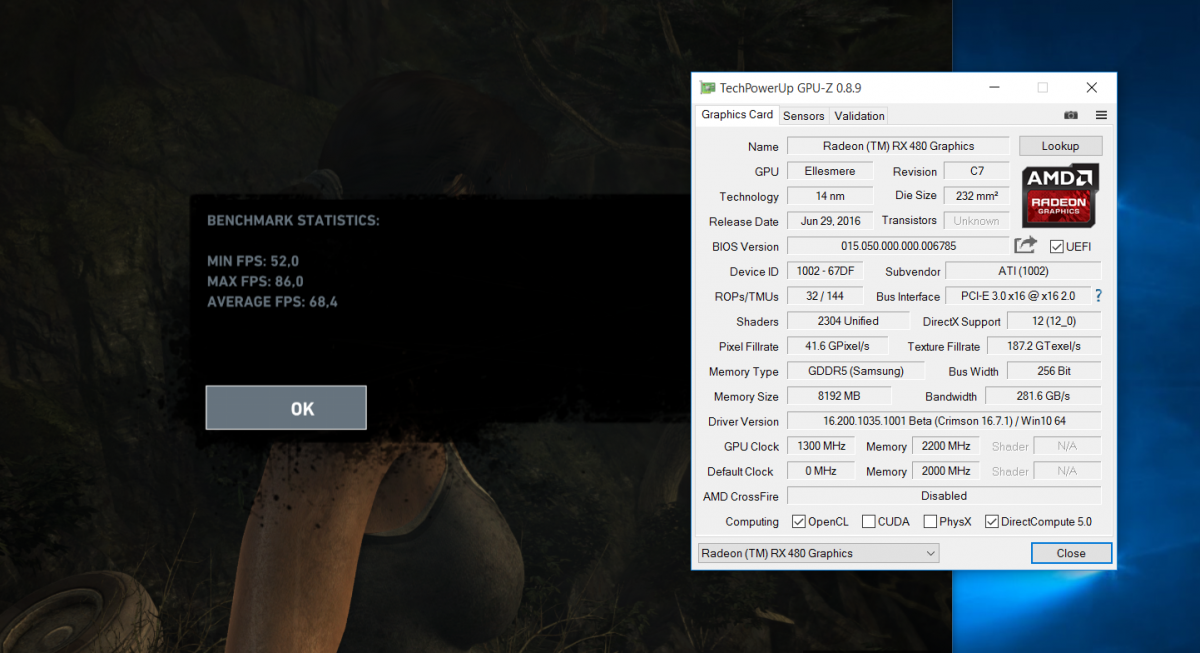Click the Release Date value Jun 29, 2016
The height and width of the screenshot is (653, 1200).
(830, 221)
